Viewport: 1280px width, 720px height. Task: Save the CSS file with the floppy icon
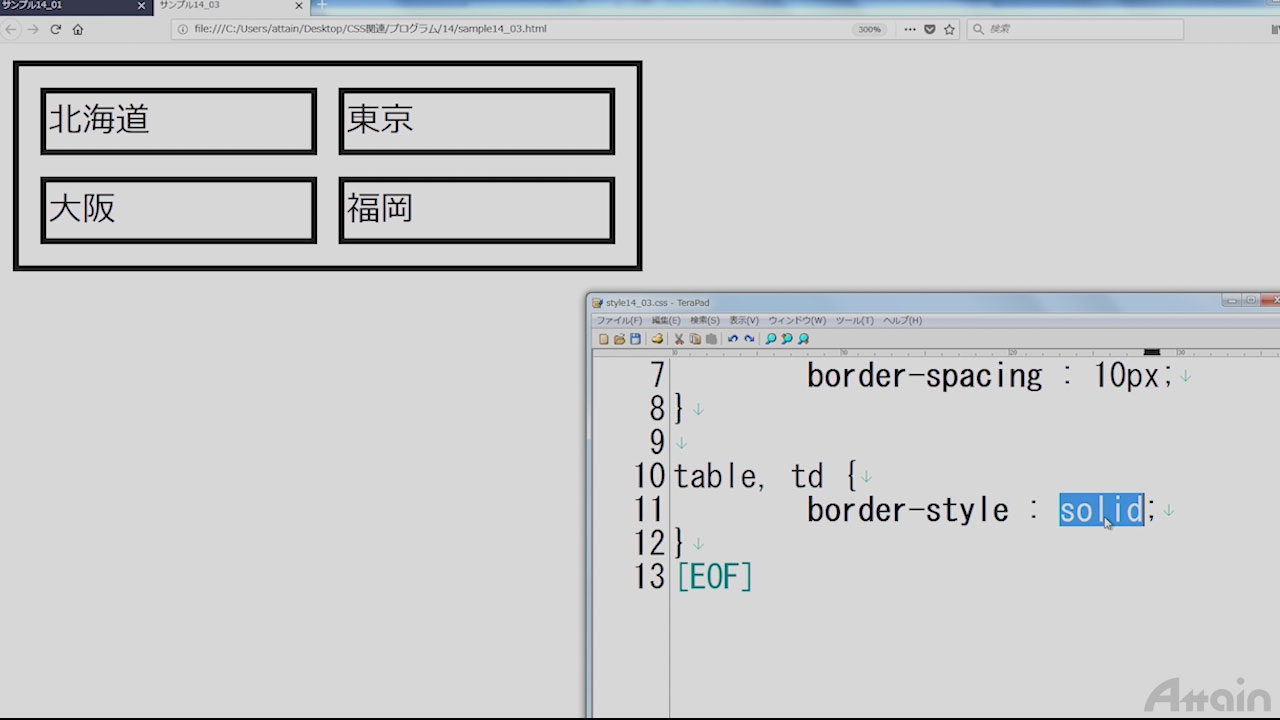635,339
